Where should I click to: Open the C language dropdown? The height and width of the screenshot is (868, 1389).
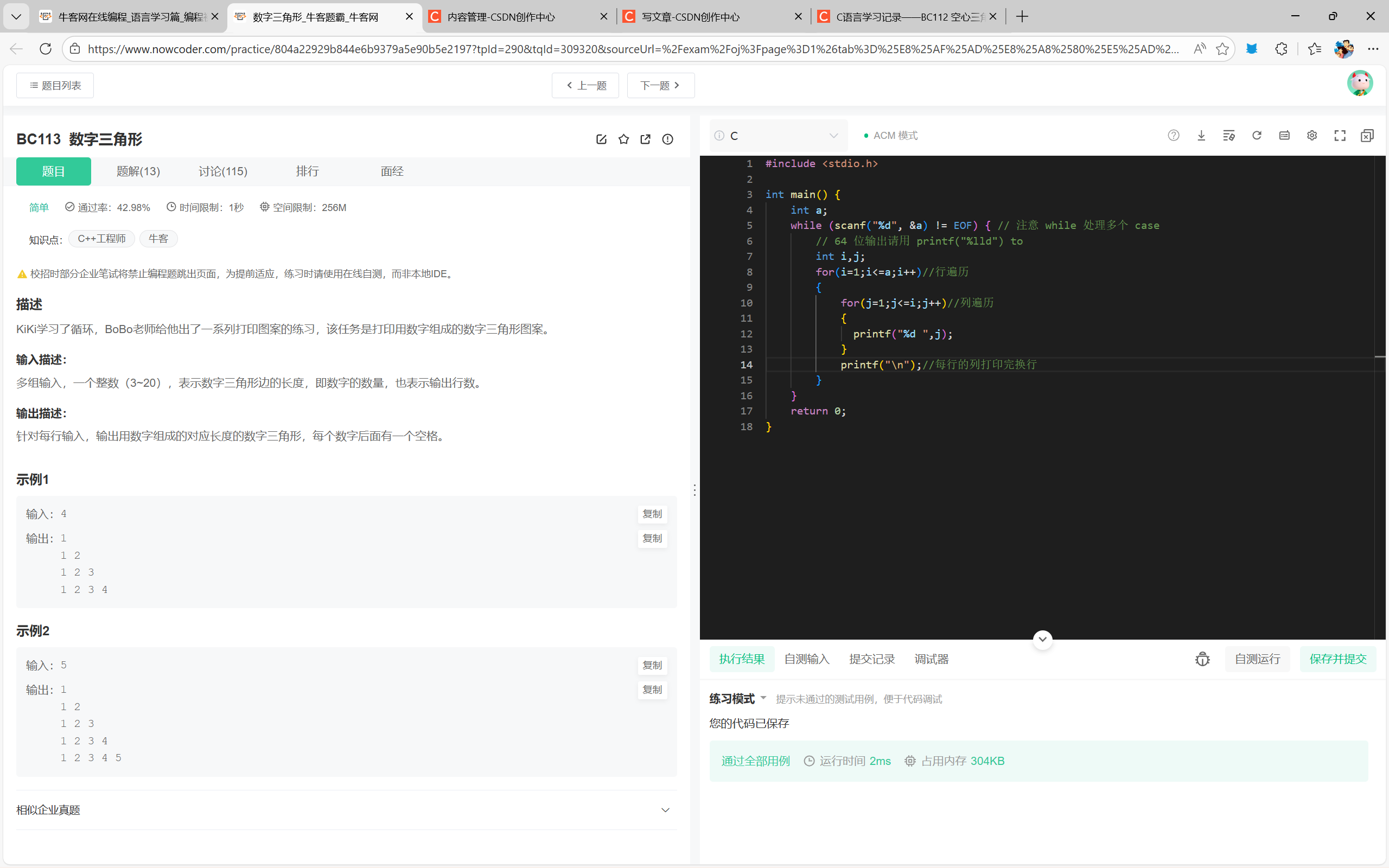coord(778,136)
